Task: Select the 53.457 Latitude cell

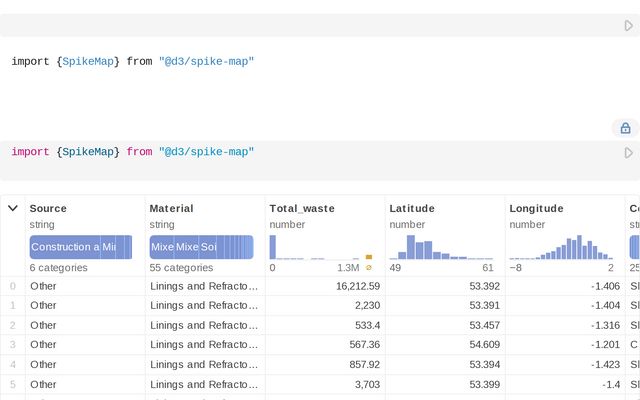Action: pyautogui.click(x=445, y=325)
